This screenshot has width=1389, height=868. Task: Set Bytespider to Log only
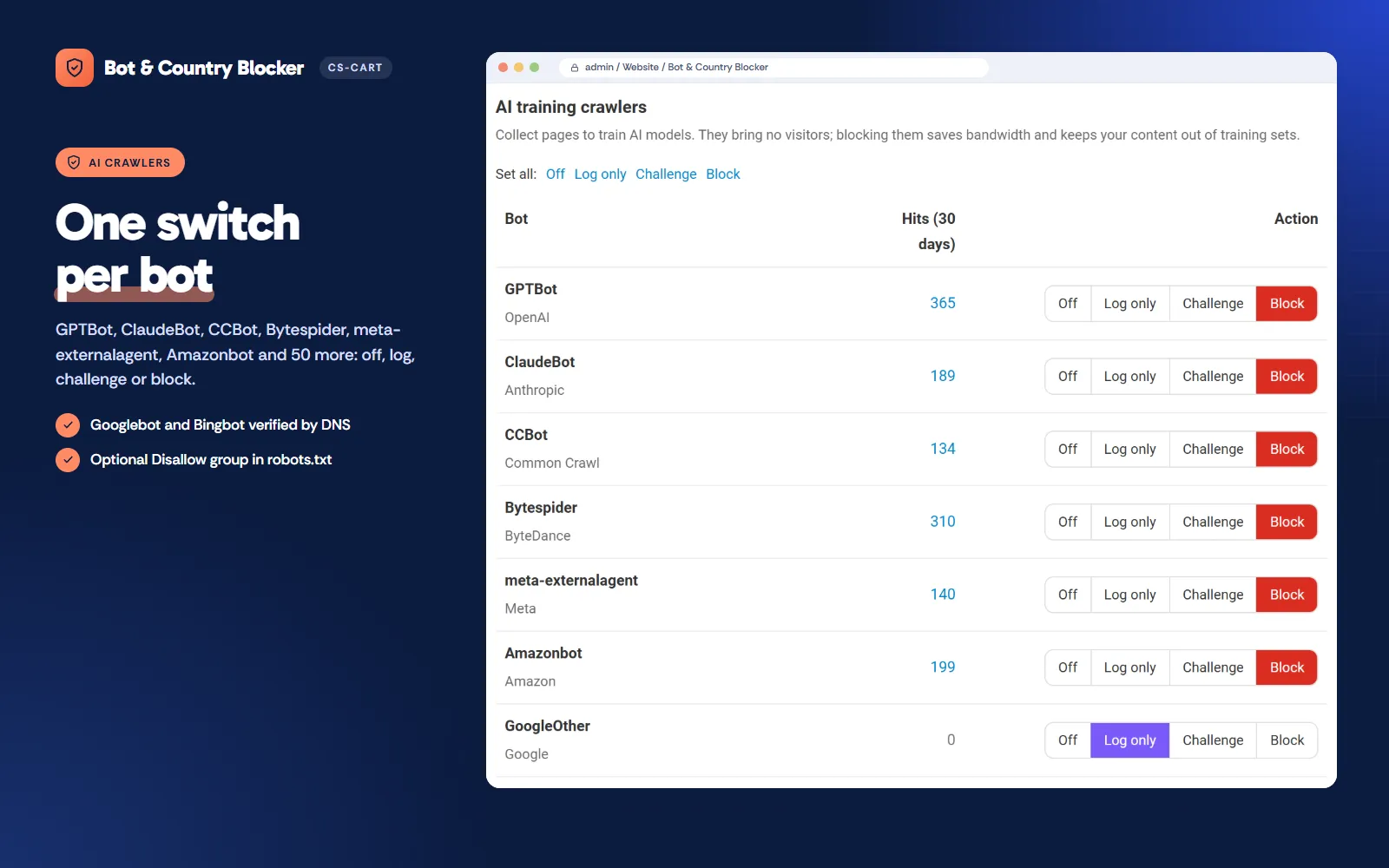click(1130, 523)
